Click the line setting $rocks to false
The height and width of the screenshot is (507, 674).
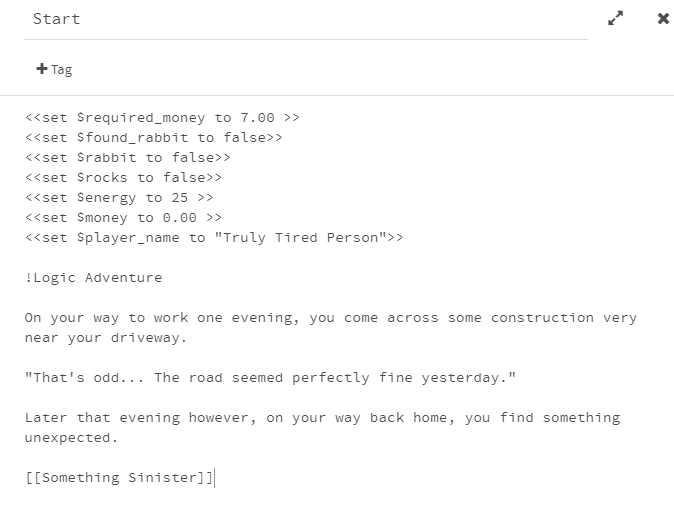pos(124,178)
